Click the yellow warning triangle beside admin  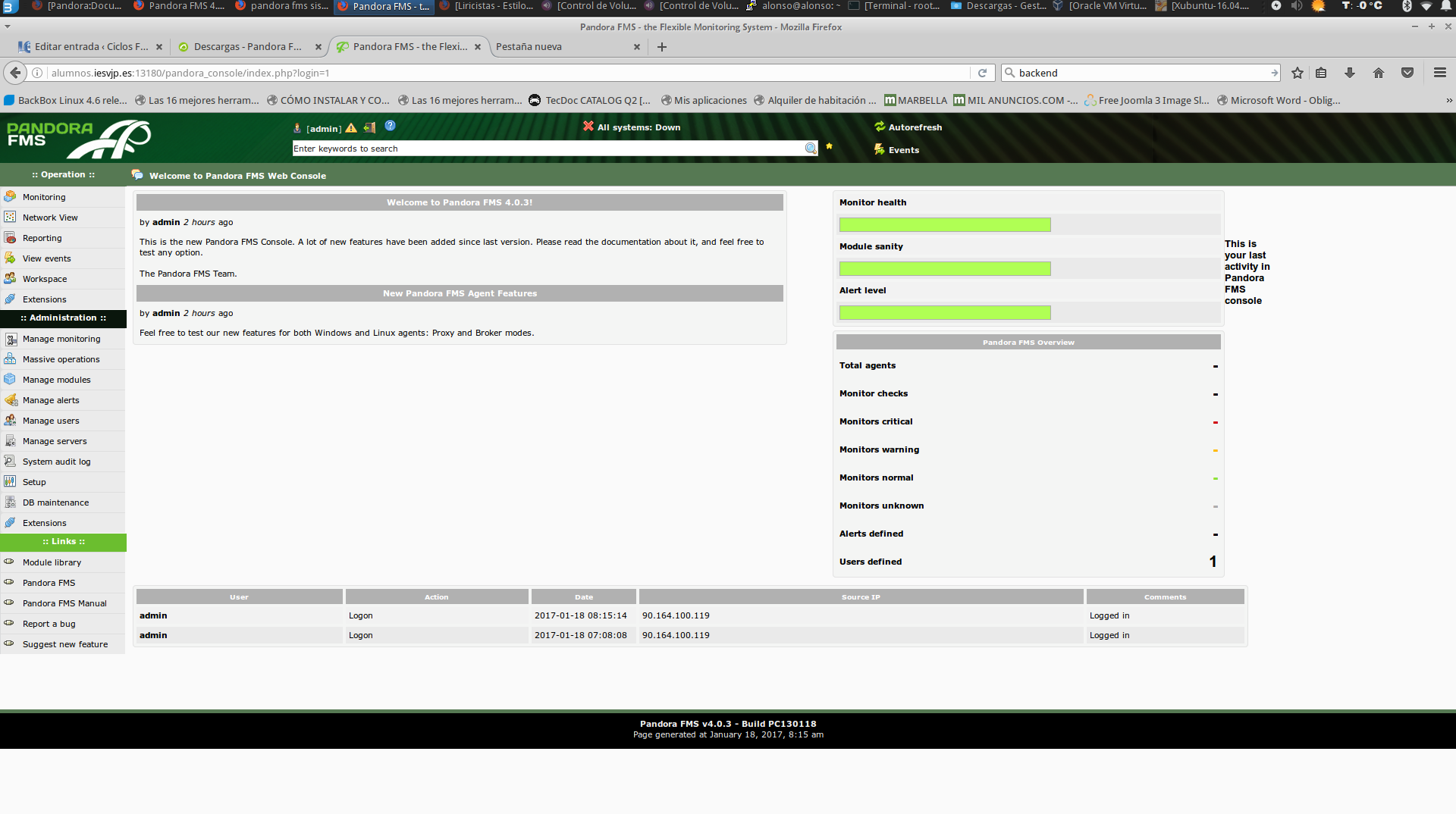[x=351, y=128]
